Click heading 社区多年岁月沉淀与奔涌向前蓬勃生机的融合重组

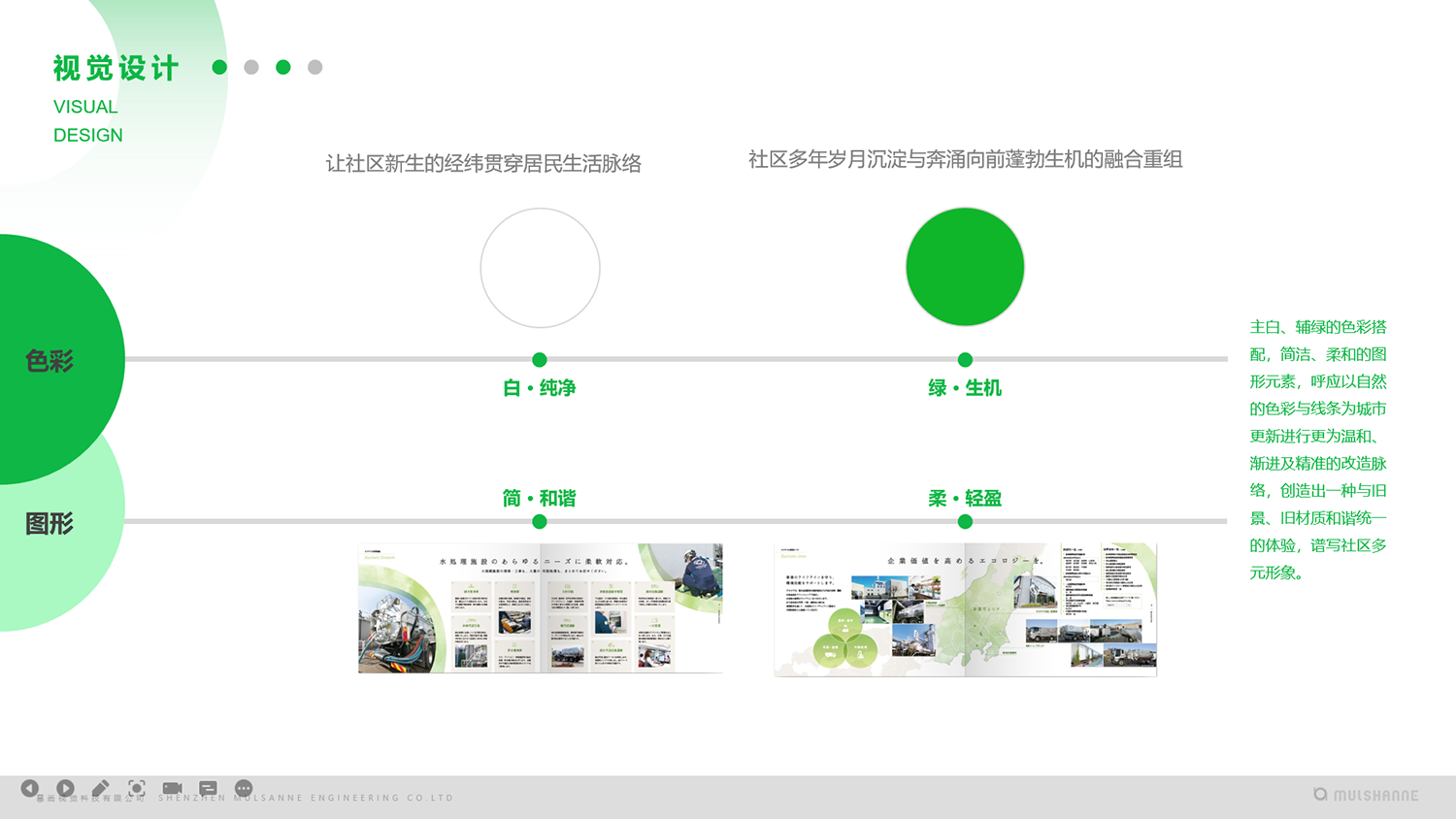click(966, 159)
